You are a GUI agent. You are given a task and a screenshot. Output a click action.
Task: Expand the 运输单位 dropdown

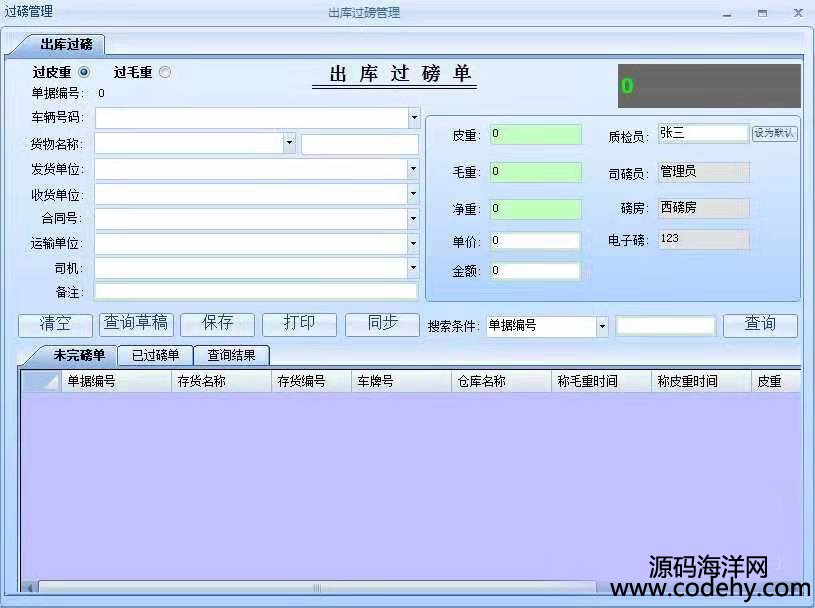(413, 243)
